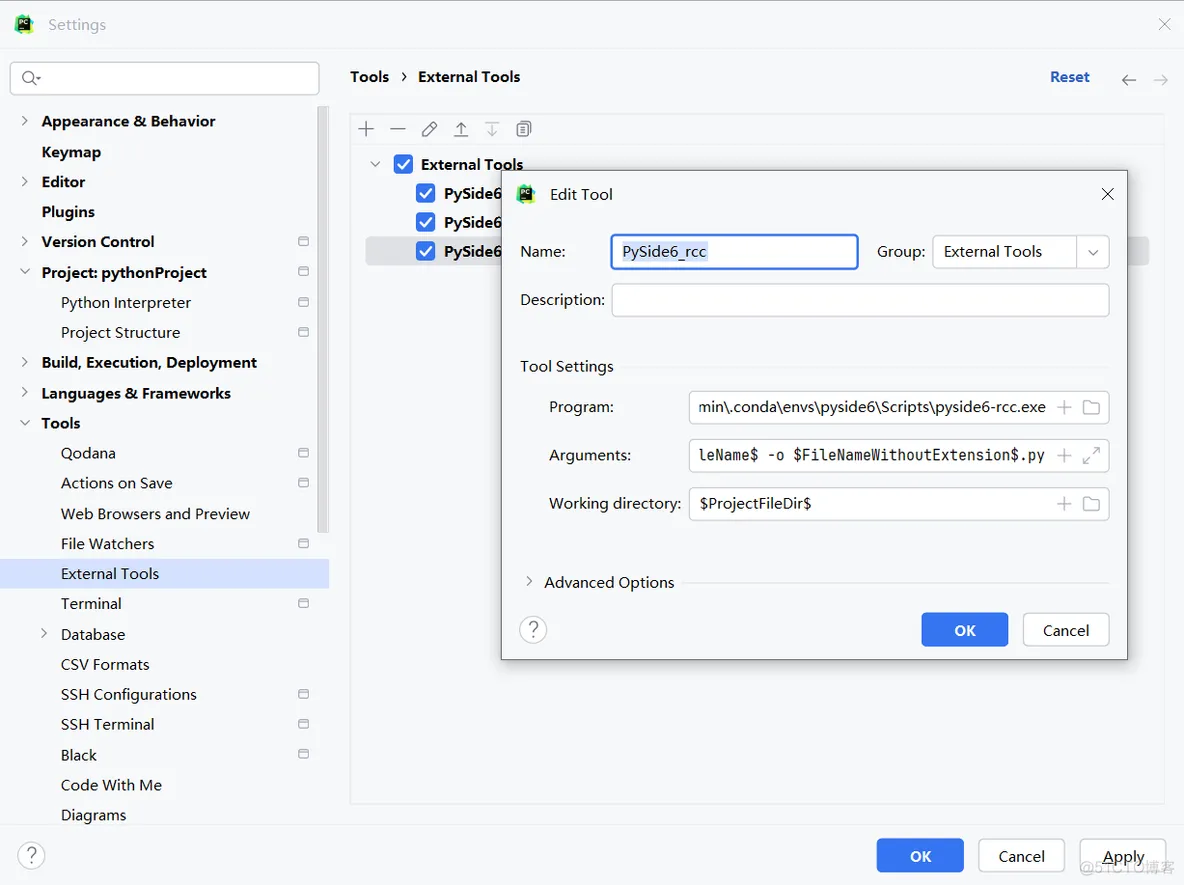The image size is (1184, 885).
Task: Click the Reset link
Action: (1069, 77)
